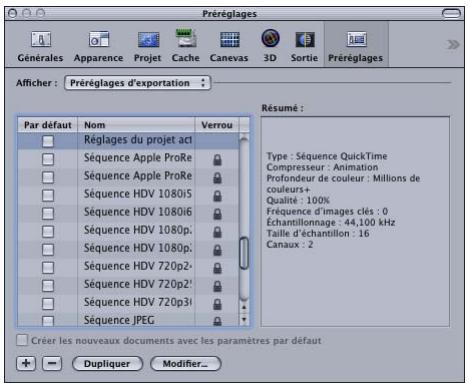Click the Dupliquer button
Image resolution: width=468 pixels, height=385 pixels.
[107, 364]
